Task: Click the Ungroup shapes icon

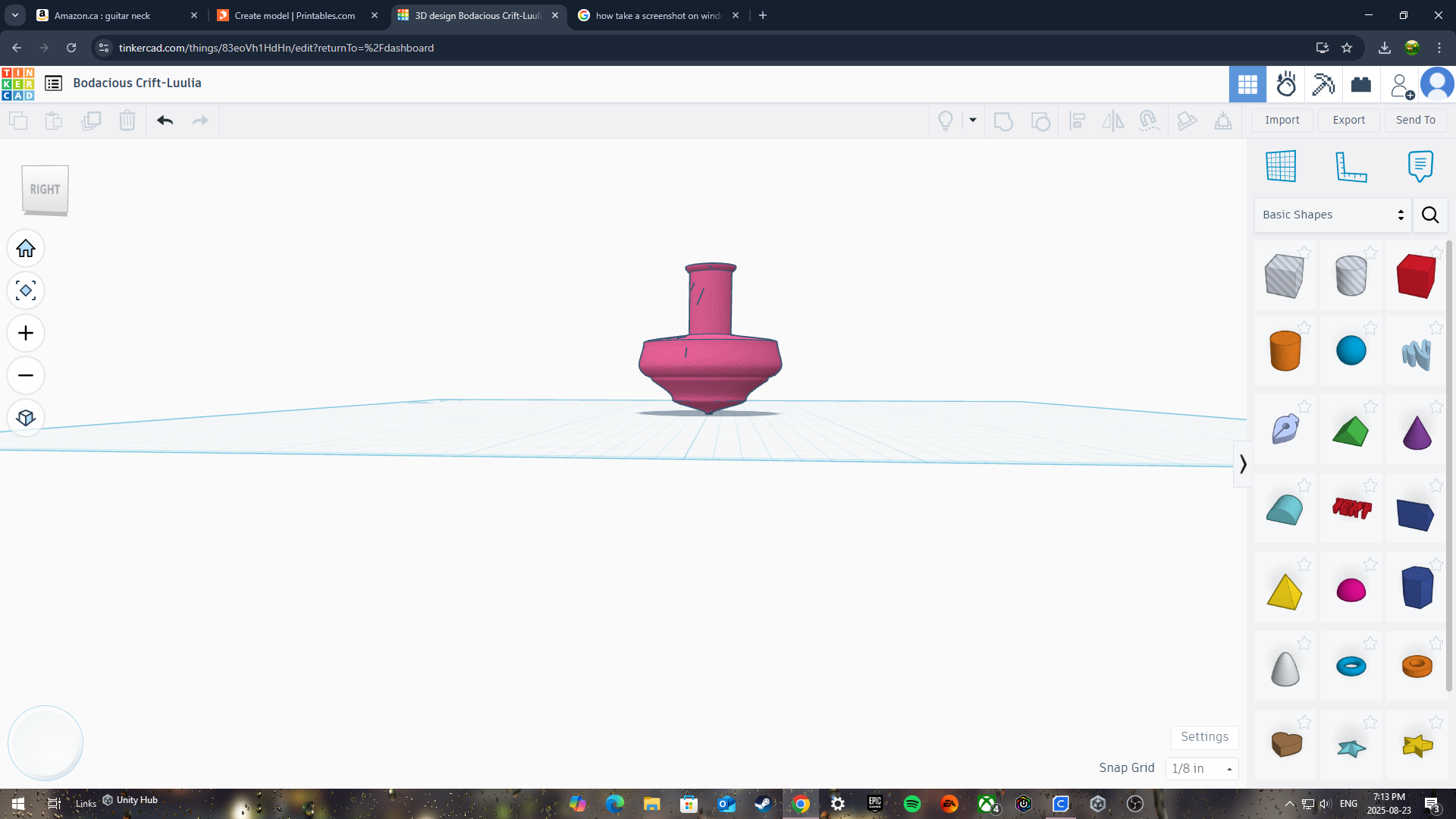Action: tap(1040, 121)
